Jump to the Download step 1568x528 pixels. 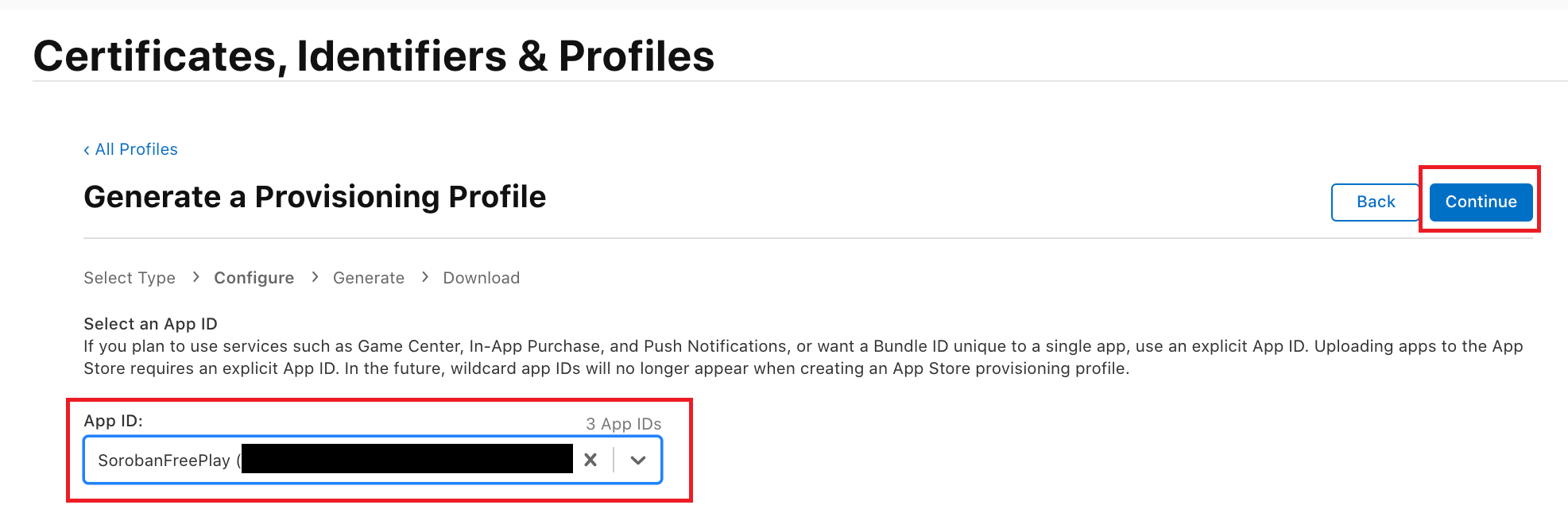pyautogui.click(x=481, y=278)
